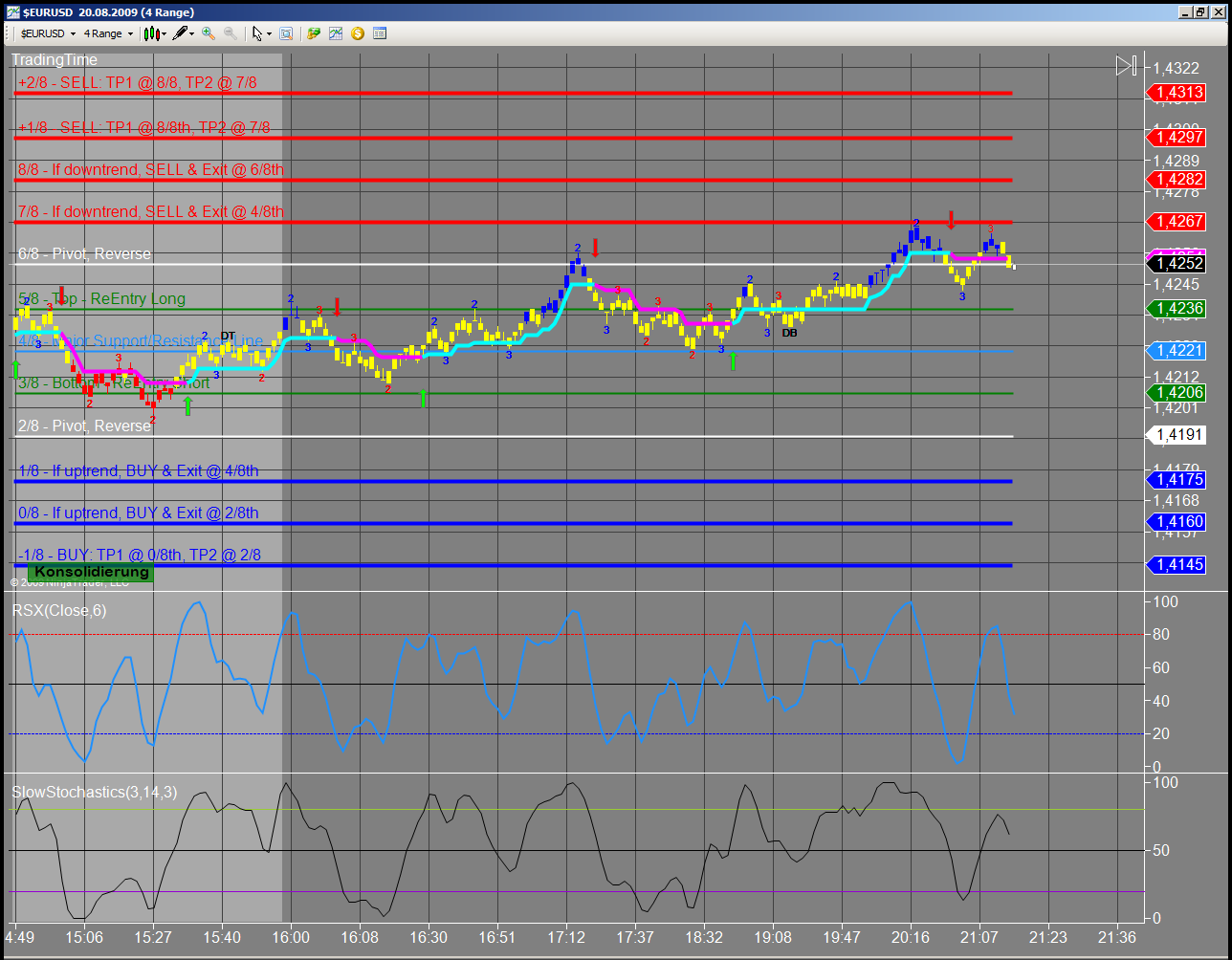
Task: Click the 20:16 time axis label
Action: 911,936
